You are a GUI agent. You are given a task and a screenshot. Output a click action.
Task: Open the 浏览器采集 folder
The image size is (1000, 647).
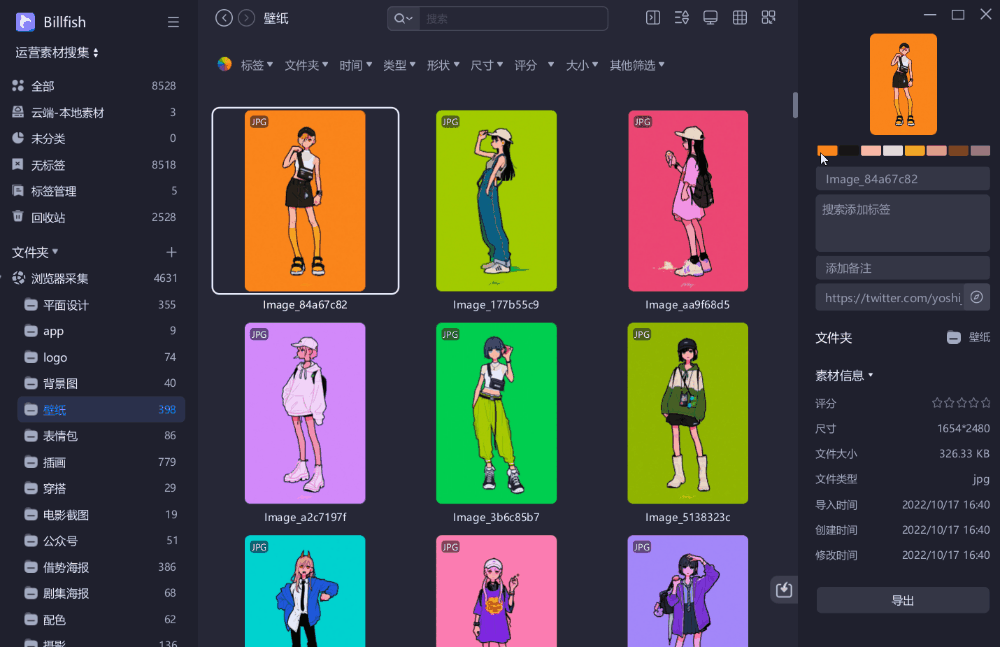pyautogui.click(x=96, y=278)
